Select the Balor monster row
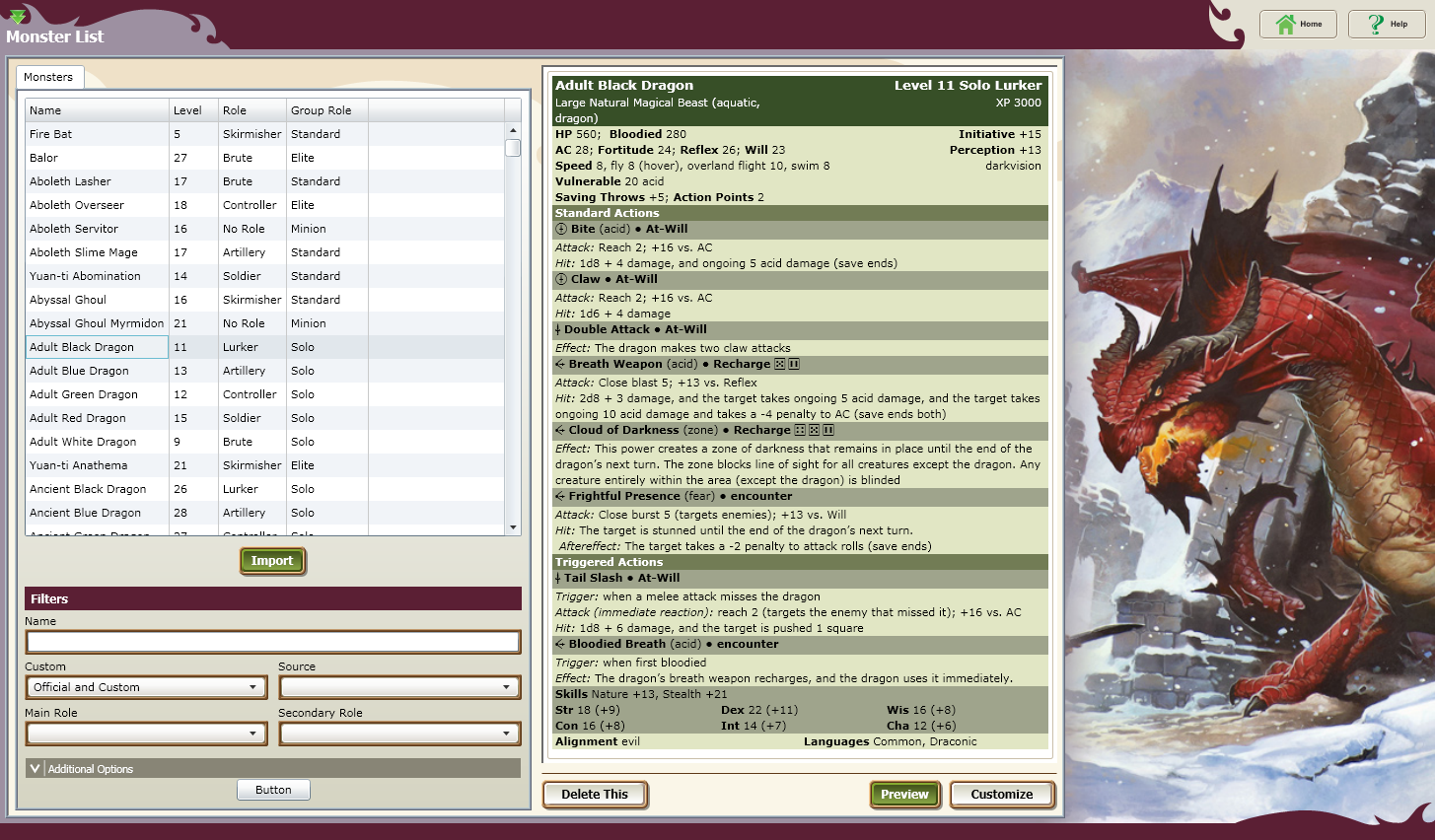The image size is (1435, 840). pyautogui.click(x=264, y=158)
